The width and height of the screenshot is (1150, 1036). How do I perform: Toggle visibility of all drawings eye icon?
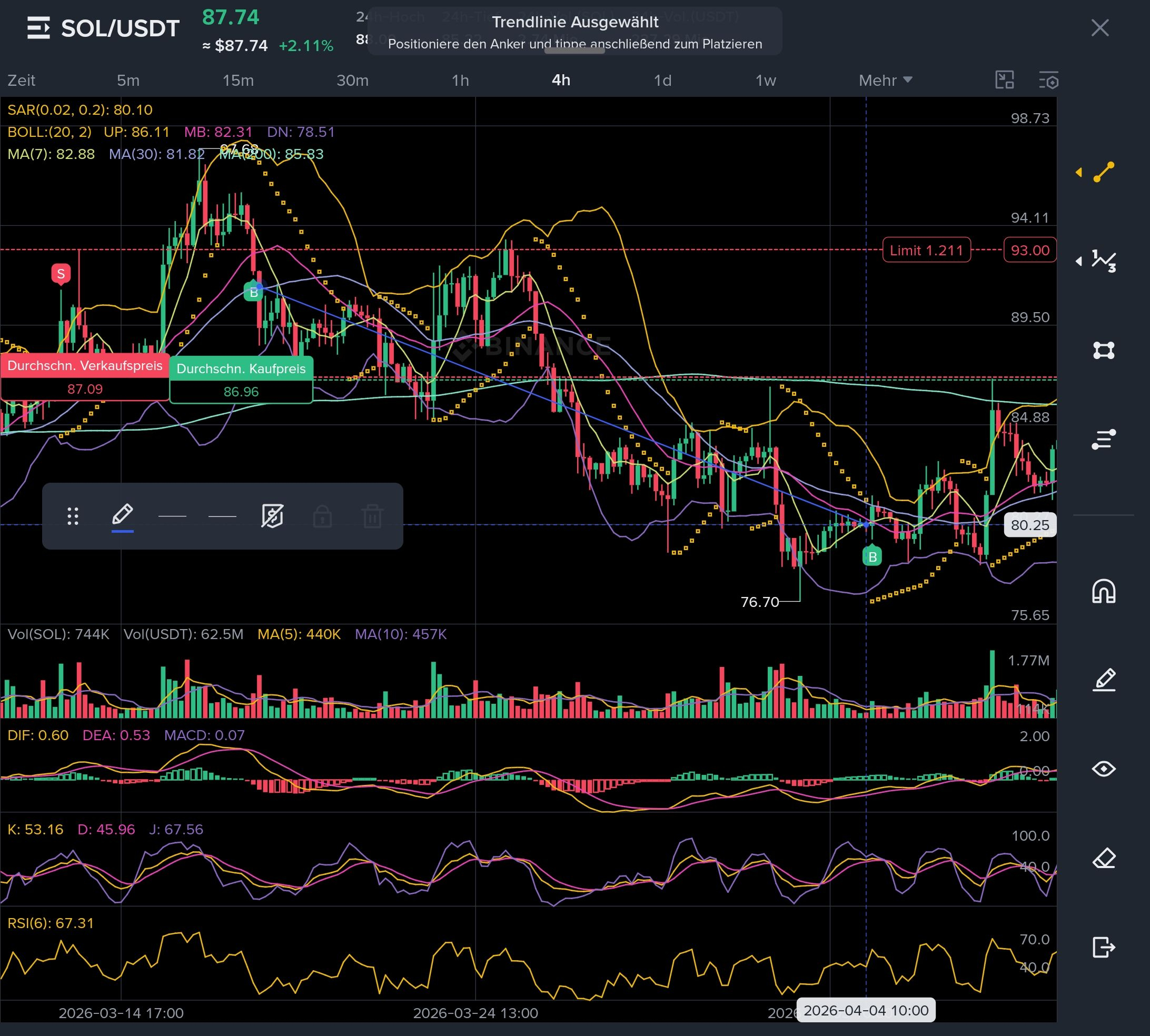1104,769
